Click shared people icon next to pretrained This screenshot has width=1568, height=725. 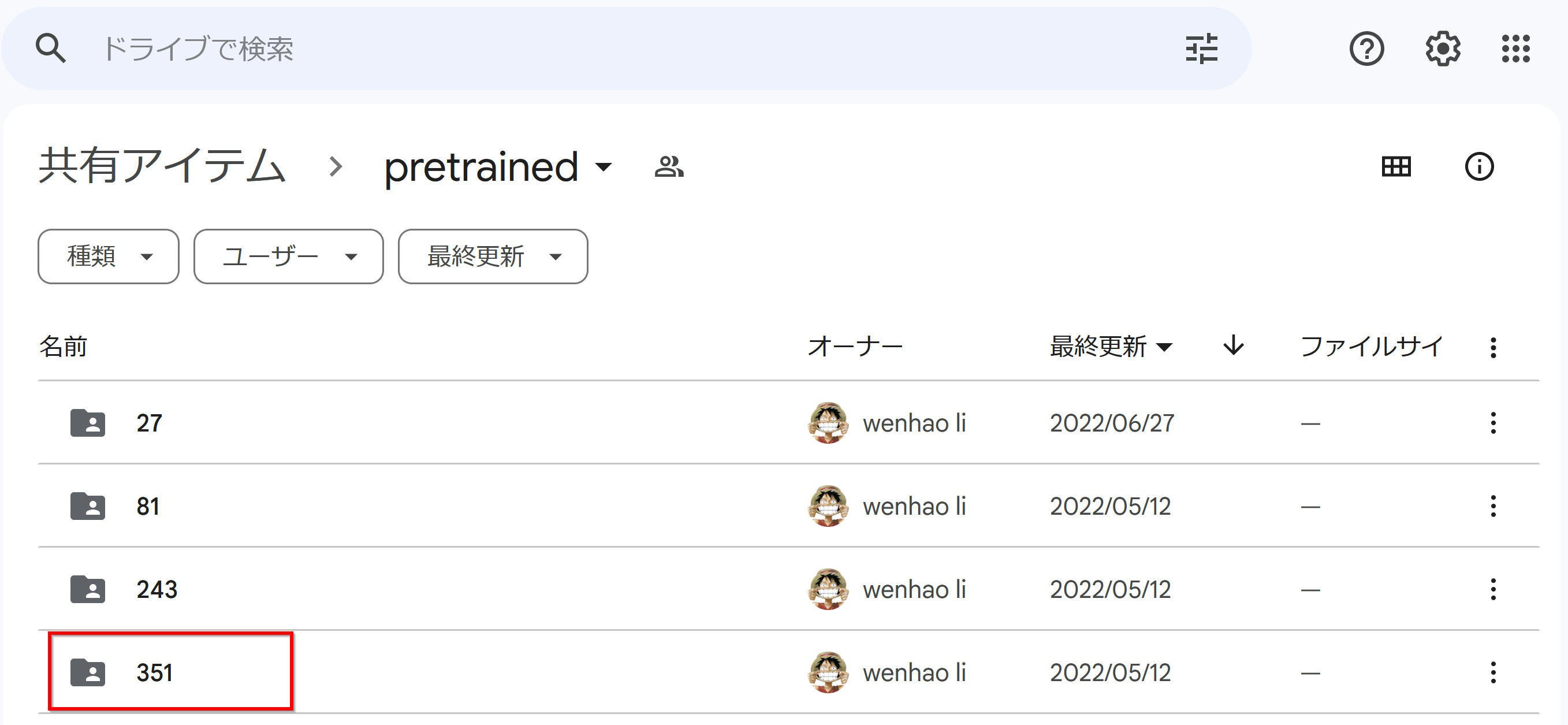click(x=669, y=166)
